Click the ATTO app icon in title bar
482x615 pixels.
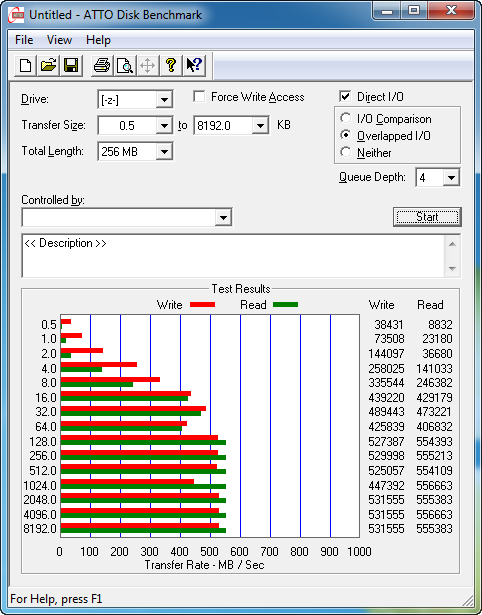(x=16, y=15)
